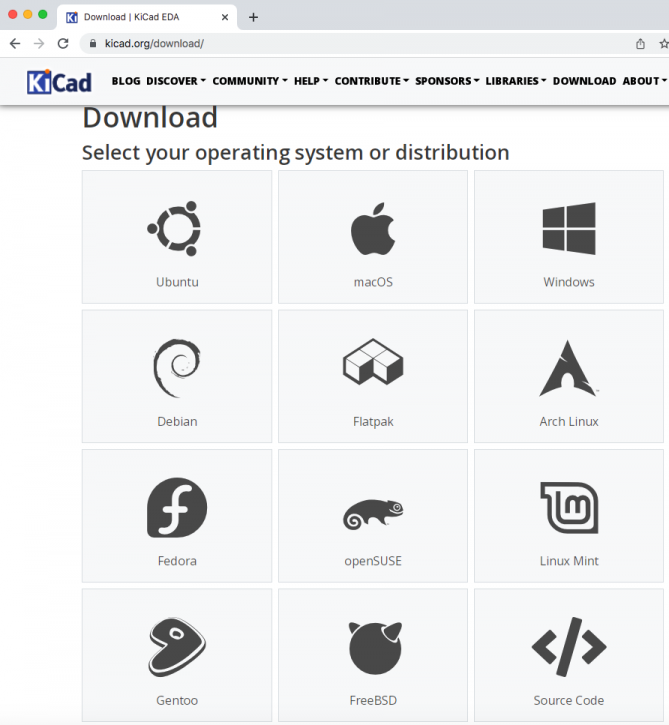The height and width of the screenshot is (725, 669).
Task: Click the openSUSE chameleon icon
Action: pyautogui.click(x=373, y=514)
